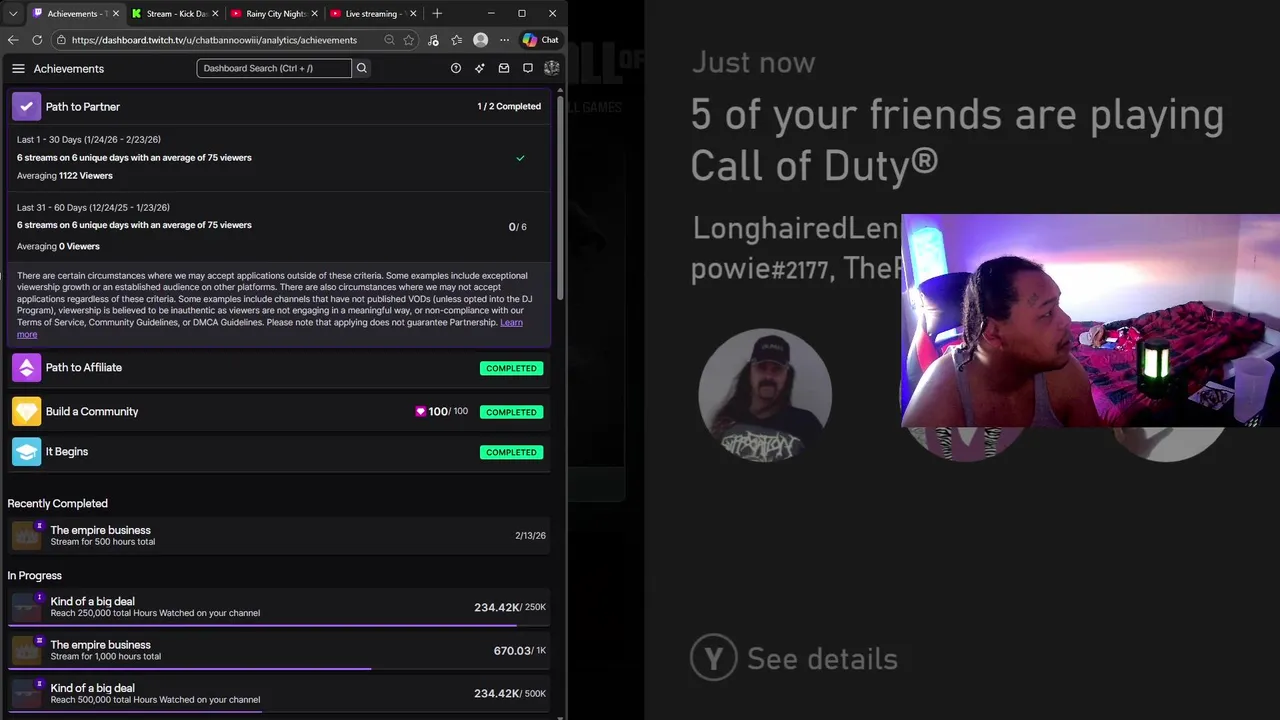Click the Build a Community diamond icon
This screenshot has height=720, width=1280.
coord(27,411)
